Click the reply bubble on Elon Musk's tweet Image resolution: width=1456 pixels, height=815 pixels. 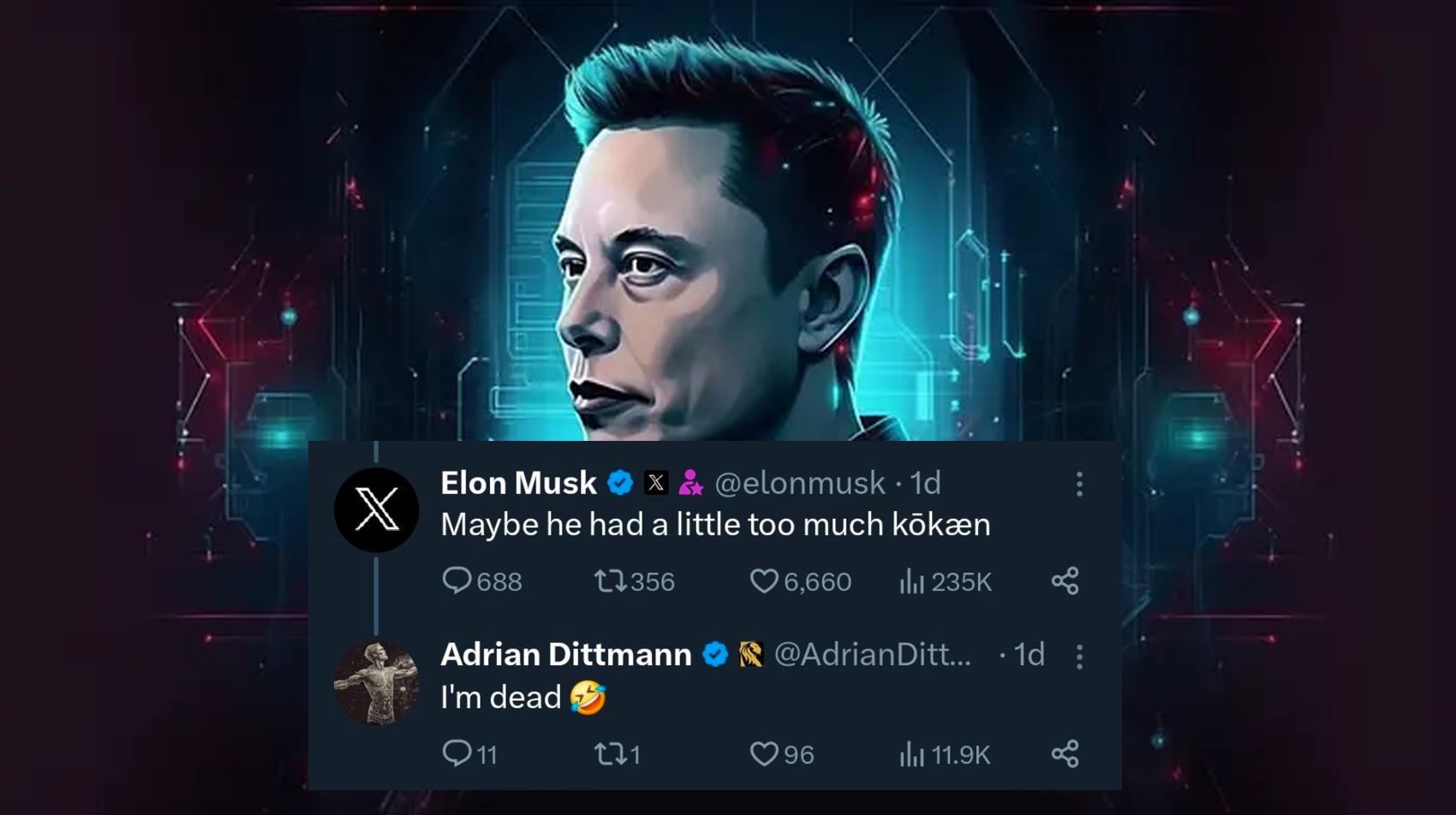point(458,581)
